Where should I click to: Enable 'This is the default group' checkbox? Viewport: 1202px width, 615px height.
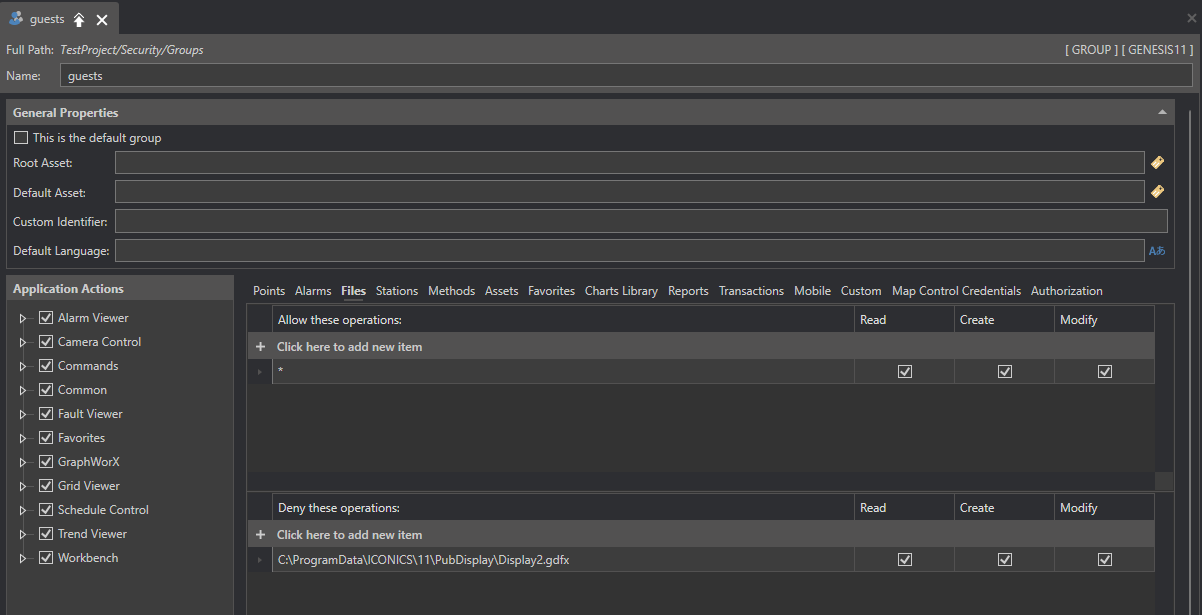click(x=21, y=138)
